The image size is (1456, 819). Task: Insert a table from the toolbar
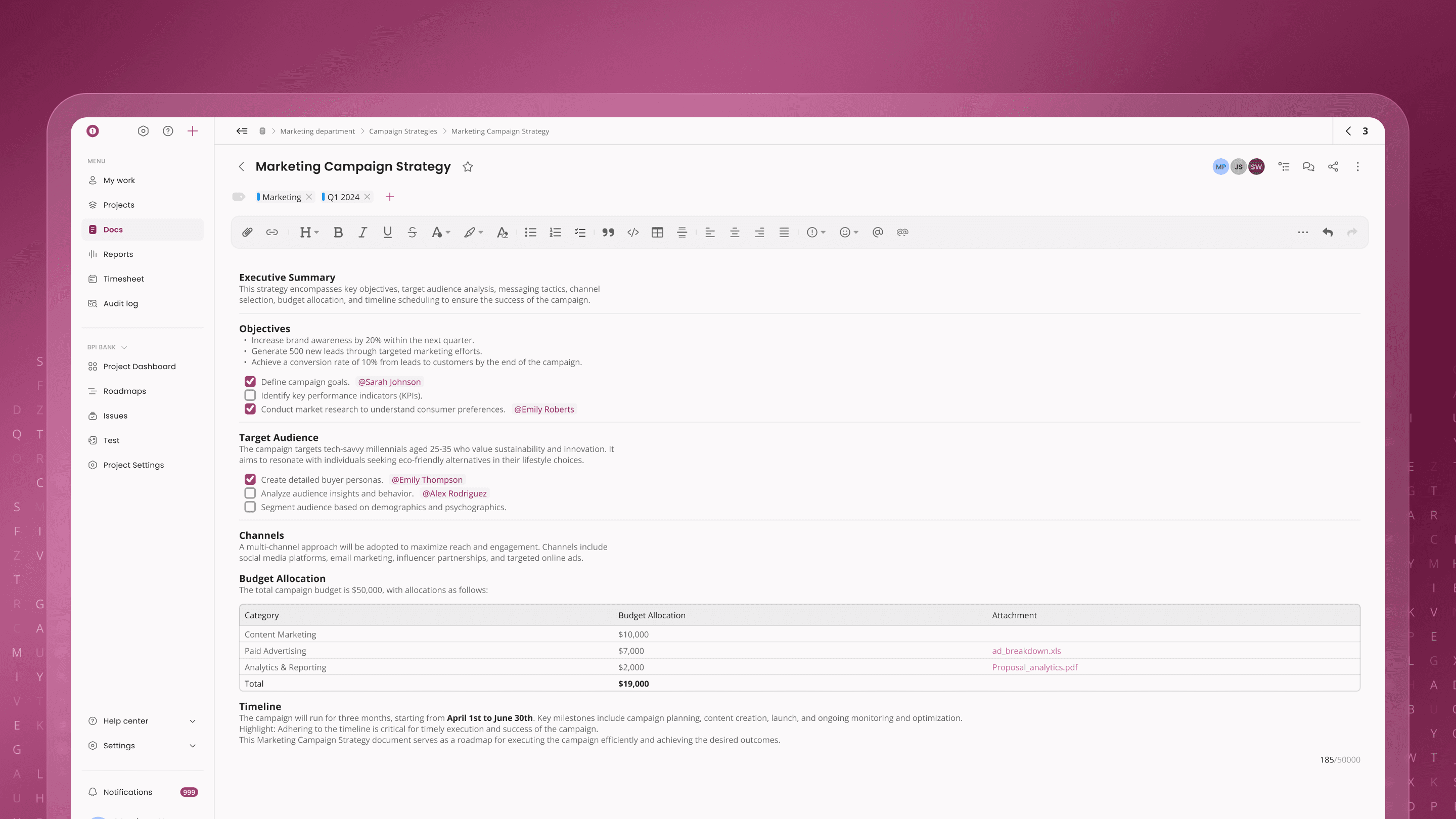coord(657,233)
